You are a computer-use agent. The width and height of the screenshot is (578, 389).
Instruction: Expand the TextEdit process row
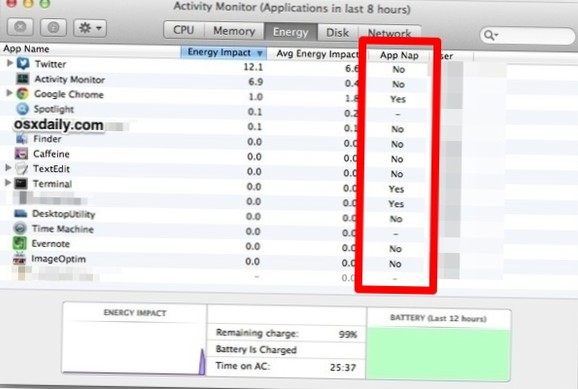click(8, 168)
